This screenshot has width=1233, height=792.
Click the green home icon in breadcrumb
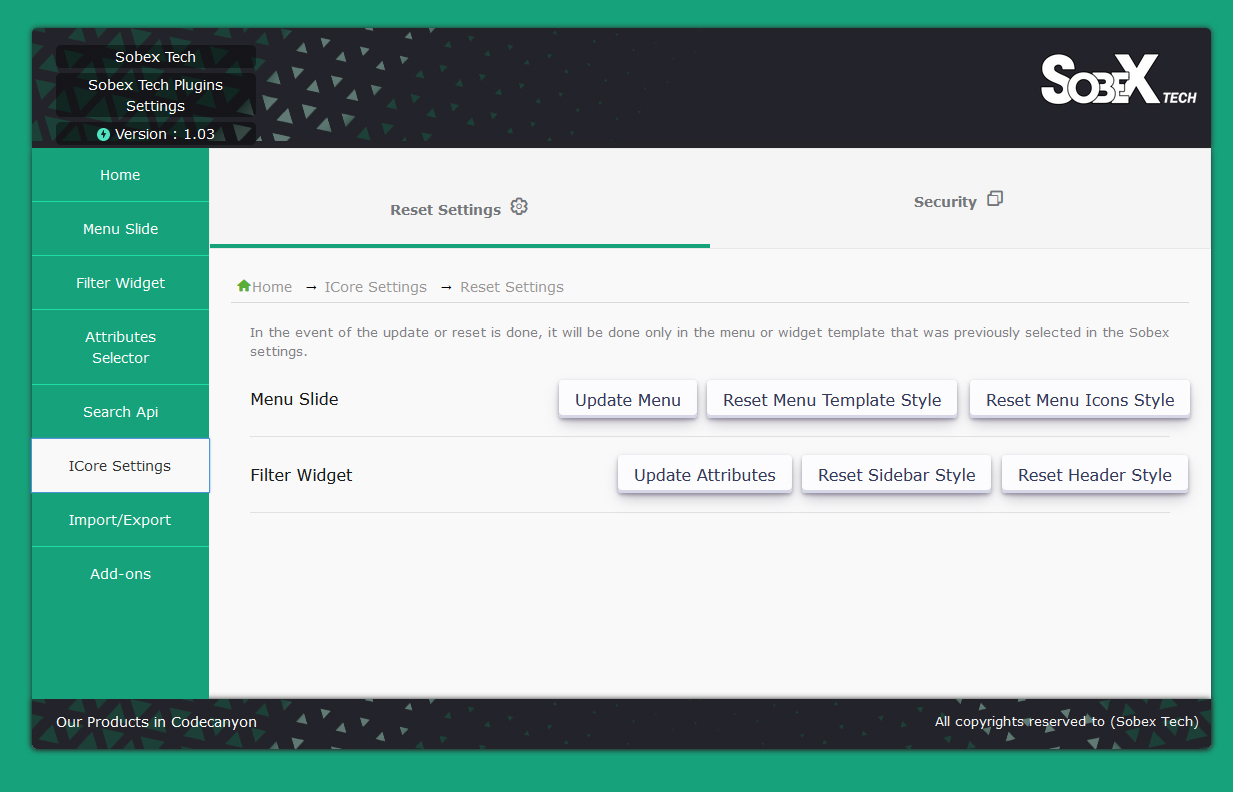coord(244,286)
